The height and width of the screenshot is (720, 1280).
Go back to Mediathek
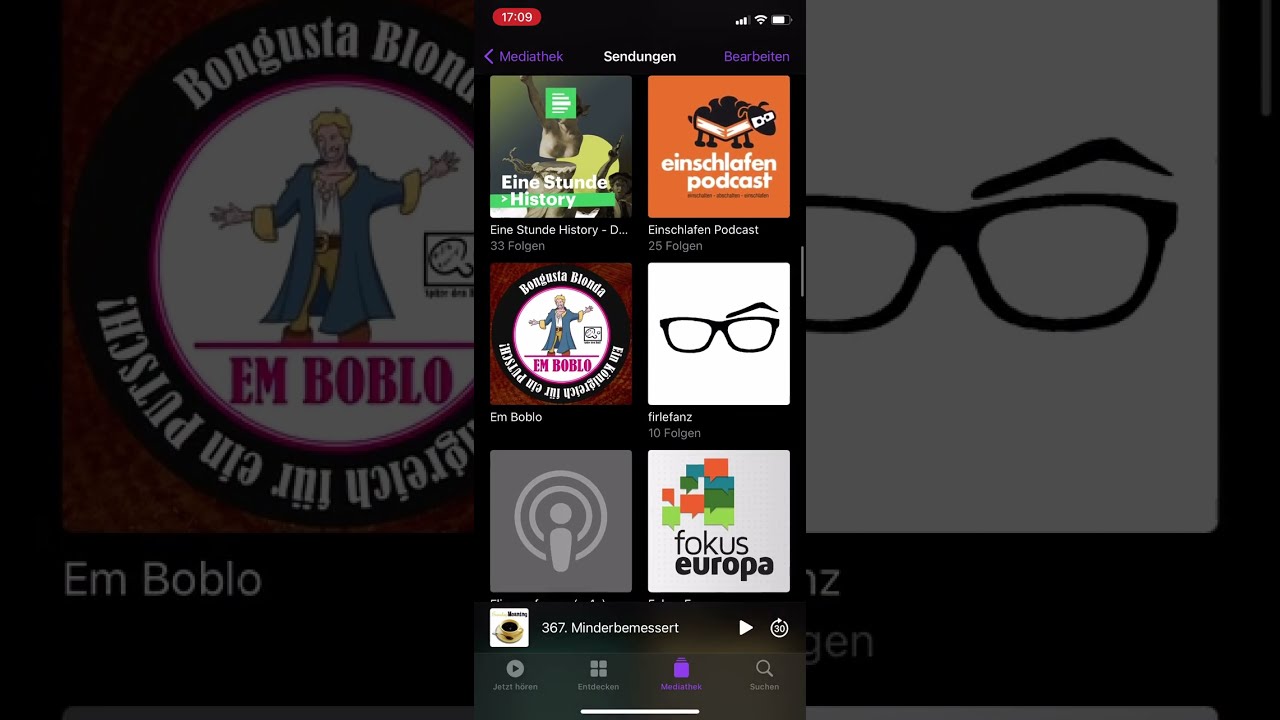(x=523, y=57)
